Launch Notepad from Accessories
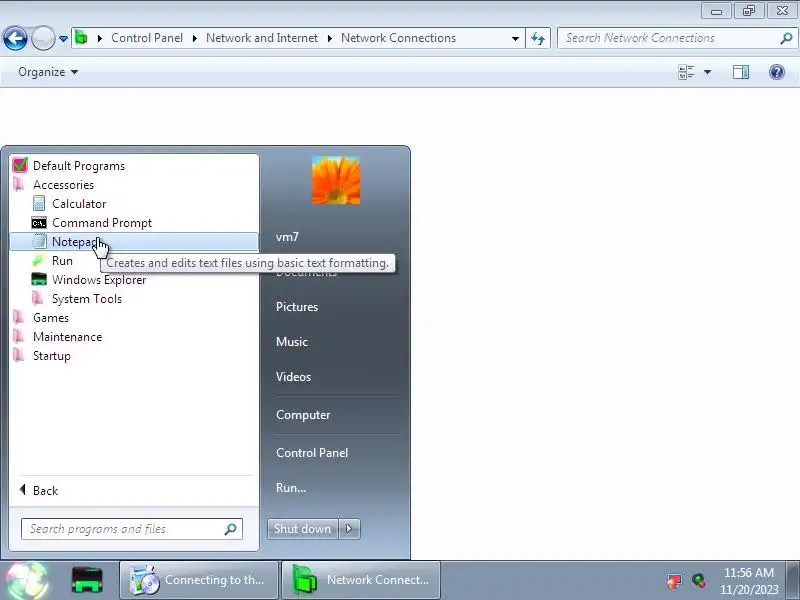This screenshot has width=800, height=600. (134, 242)
